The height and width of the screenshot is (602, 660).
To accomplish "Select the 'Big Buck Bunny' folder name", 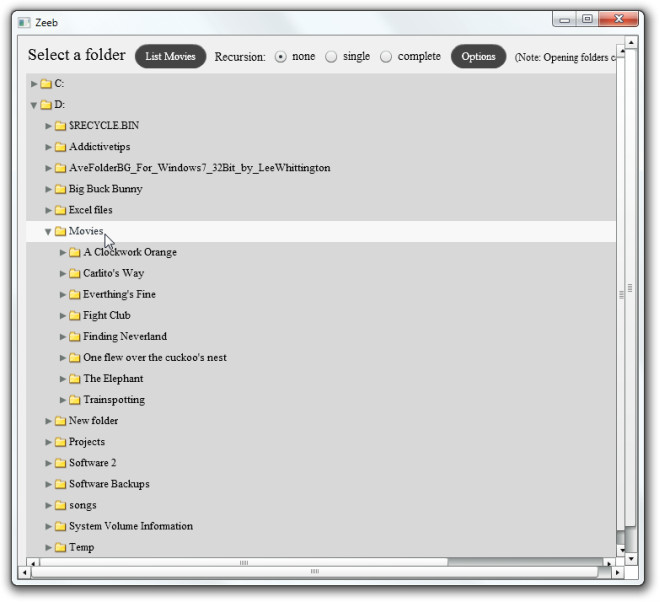I will [x=106, y=189].
